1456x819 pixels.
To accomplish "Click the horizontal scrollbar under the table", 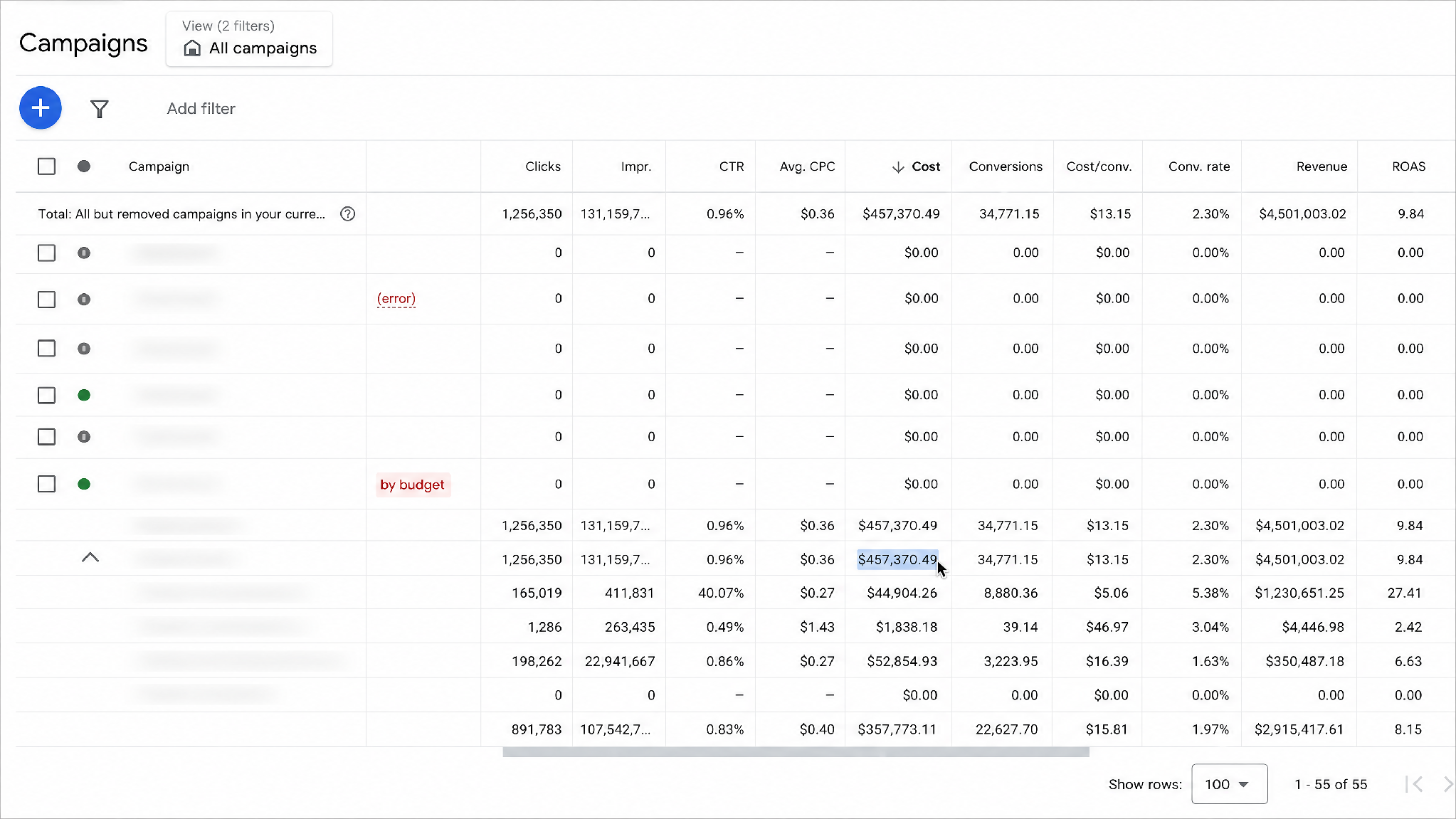I will click(796, 752).
